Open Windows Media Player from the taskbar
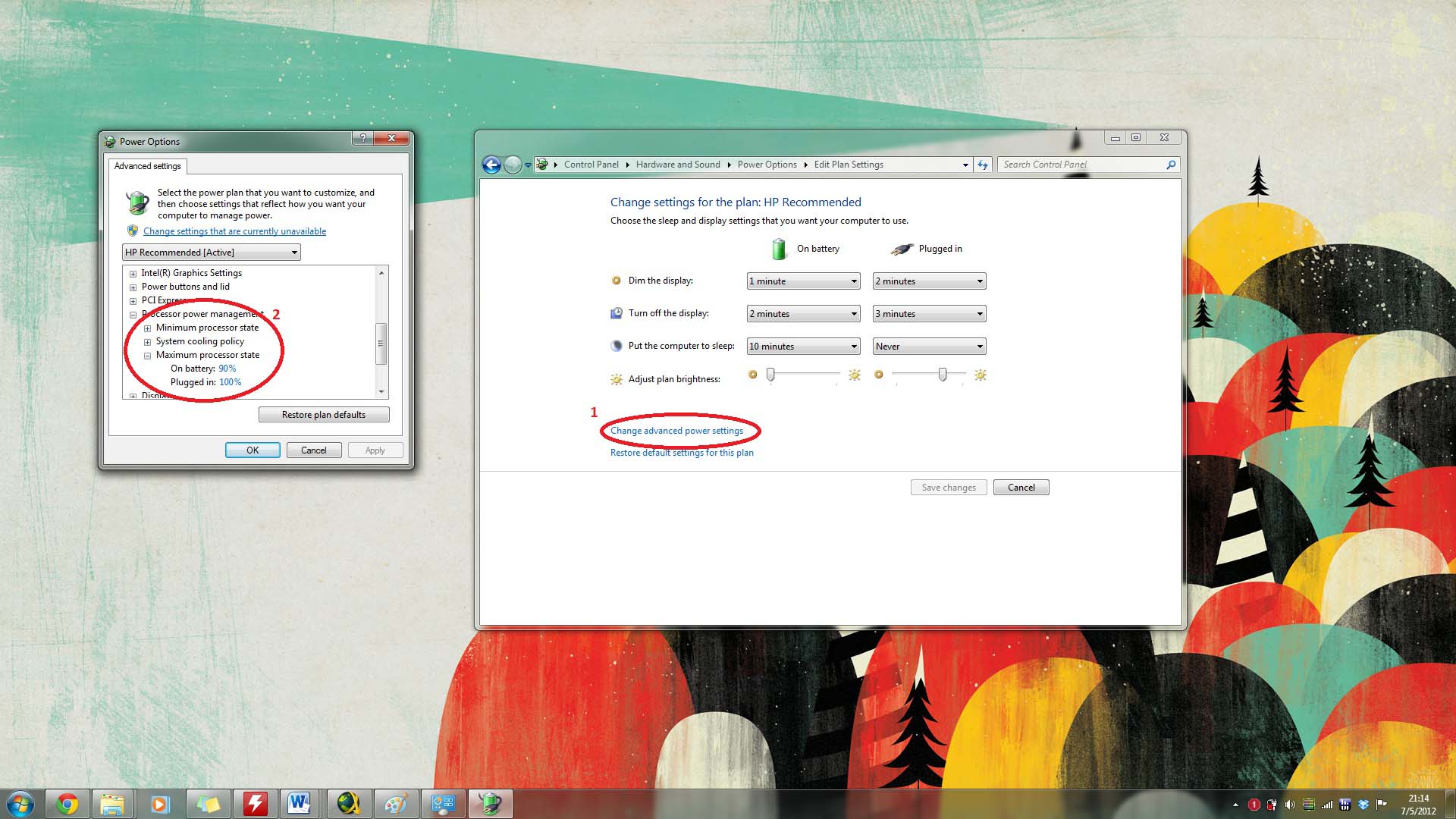1456x819 pixels. (x=159, y=804)
